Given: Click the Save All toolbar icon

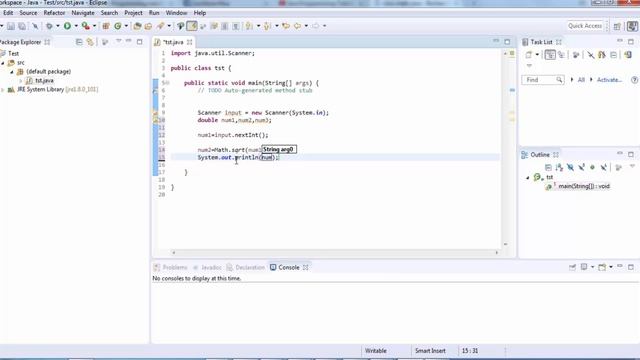Looking at the screenshot, I should pos(22,26).
